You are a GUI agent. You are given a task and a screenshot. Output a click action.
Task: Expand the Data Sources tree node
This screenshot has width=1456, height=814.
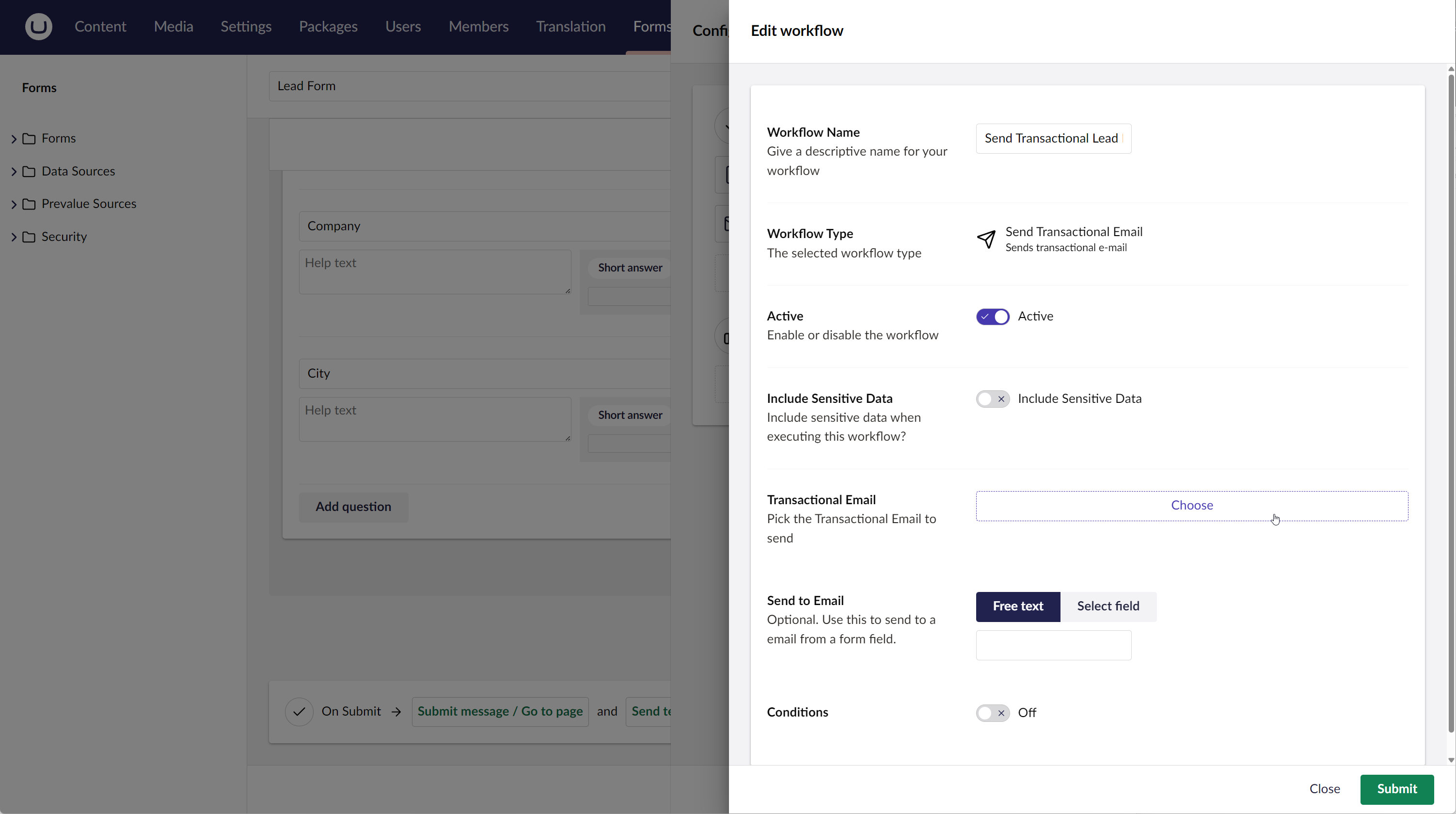[x=14, y=171]
